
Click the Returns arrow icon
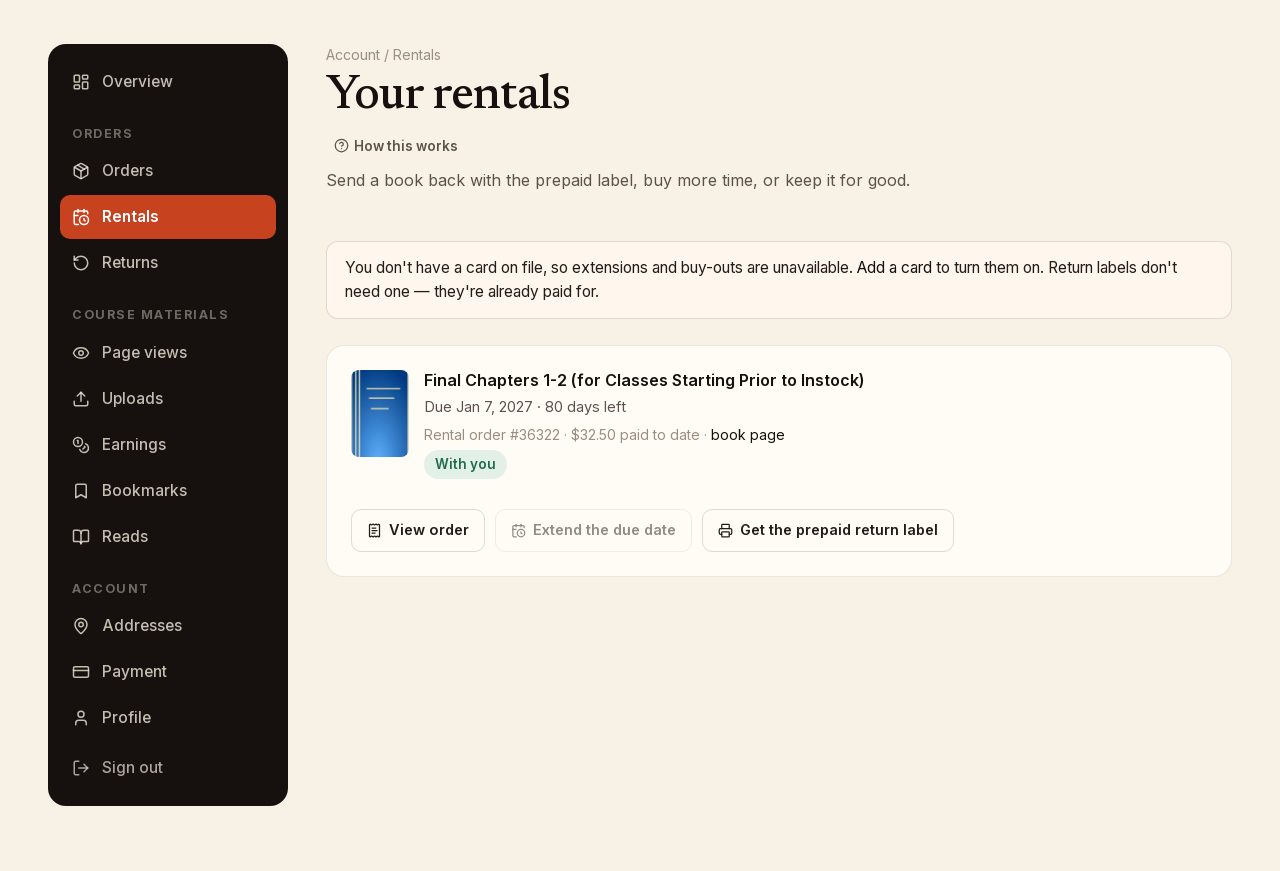[81, 263]
